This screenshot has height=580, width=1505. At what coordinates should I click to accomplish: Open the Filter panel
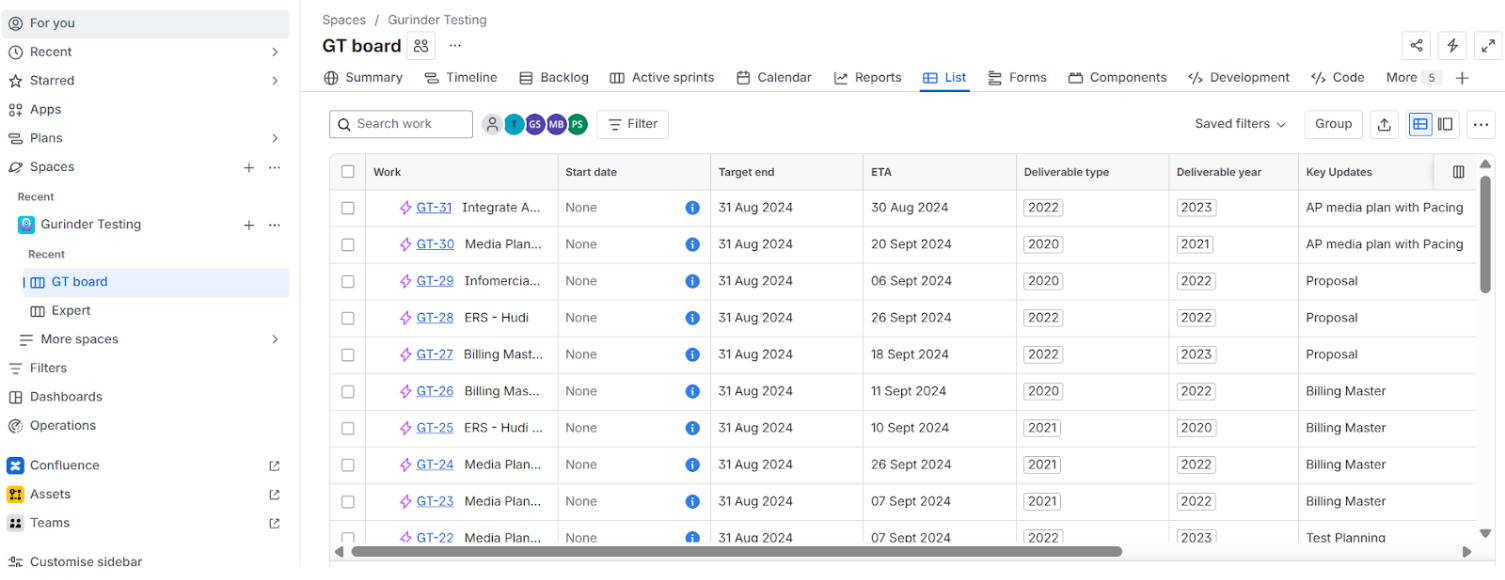pyautogui.click(x=632, y=124)
